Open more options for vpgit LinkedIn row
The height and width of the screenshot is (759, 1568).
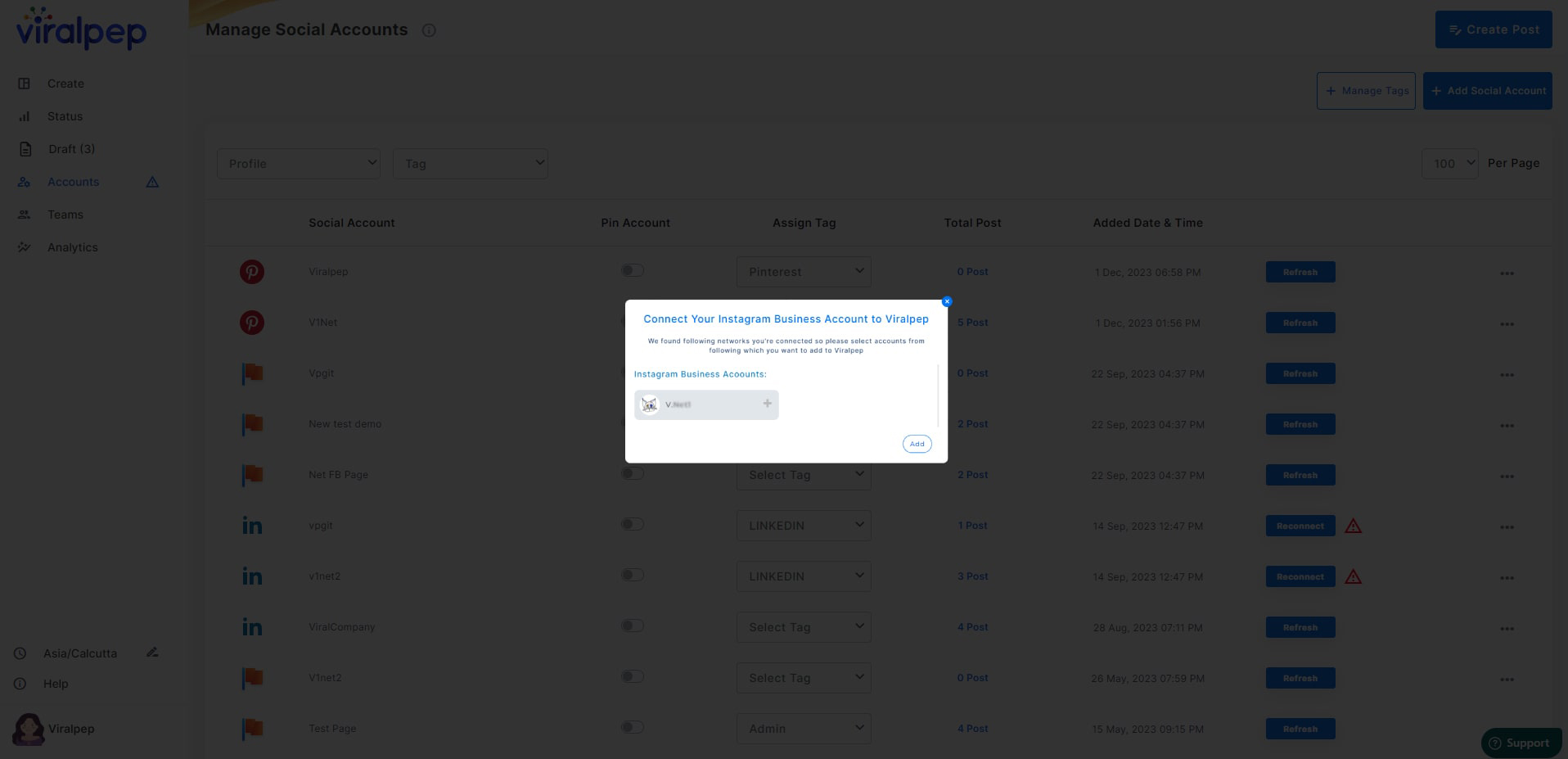pos(1507,527)
